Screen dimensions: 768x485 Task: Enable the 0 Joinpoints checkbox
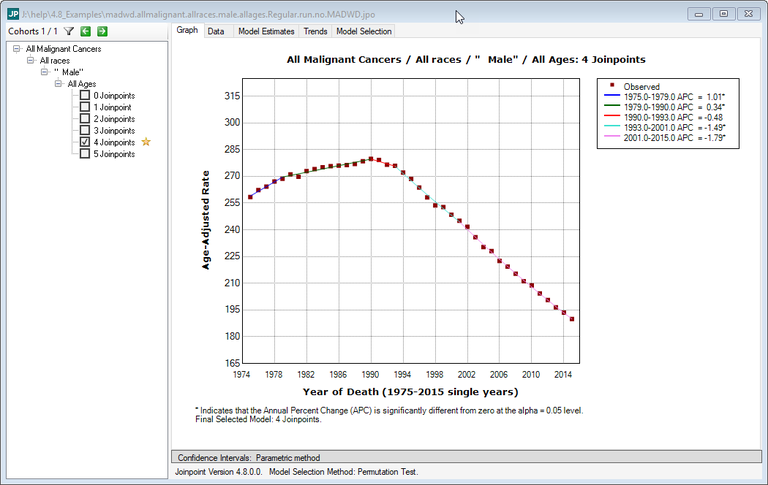click(x=85, y=96)
